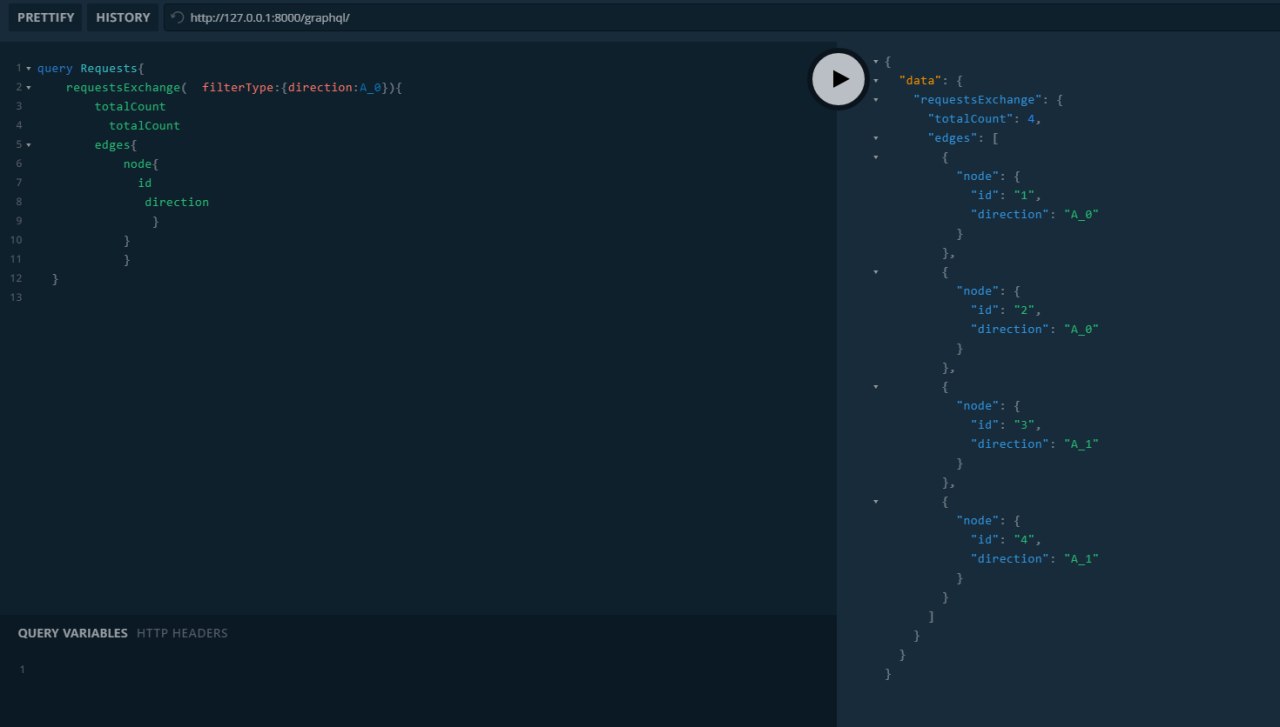This screenshot has width=1280, height=727.
Task: Fold the response edge containing id "2"
Action: [x=876, y=271]
